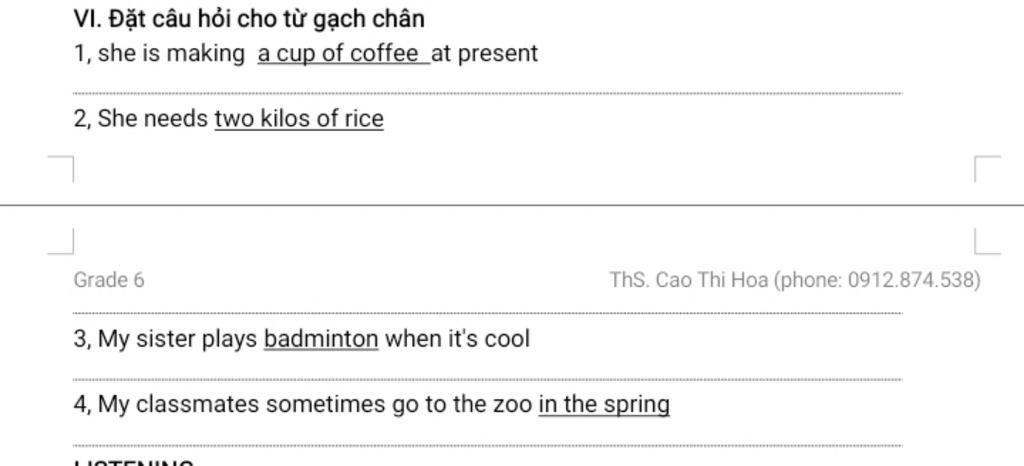This screenshot has height=466, width=1024.
Task: Click the underlined word 'badminton'
Action: coord(321,339)
